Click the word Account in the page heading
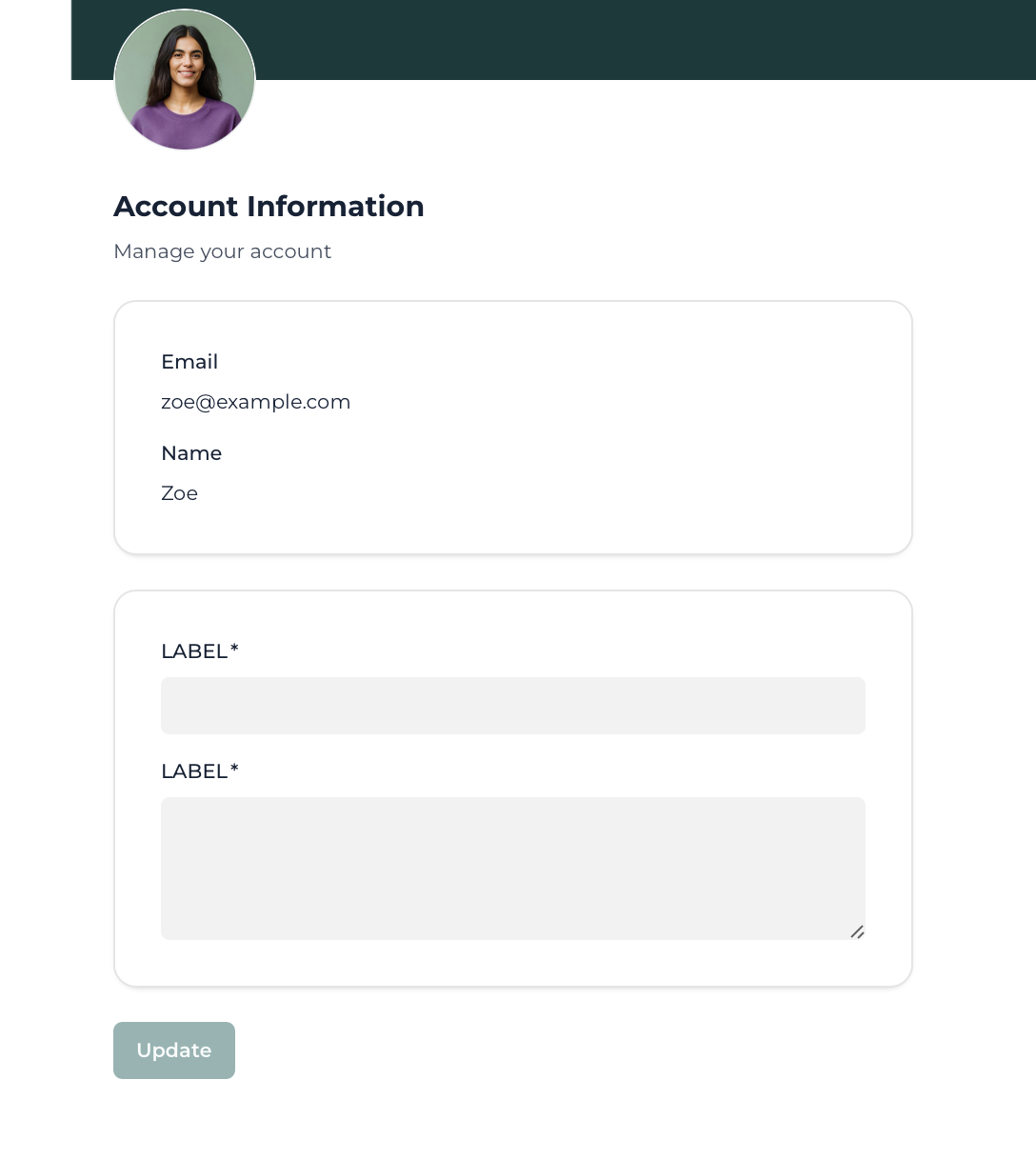 (x=176, y=207)
